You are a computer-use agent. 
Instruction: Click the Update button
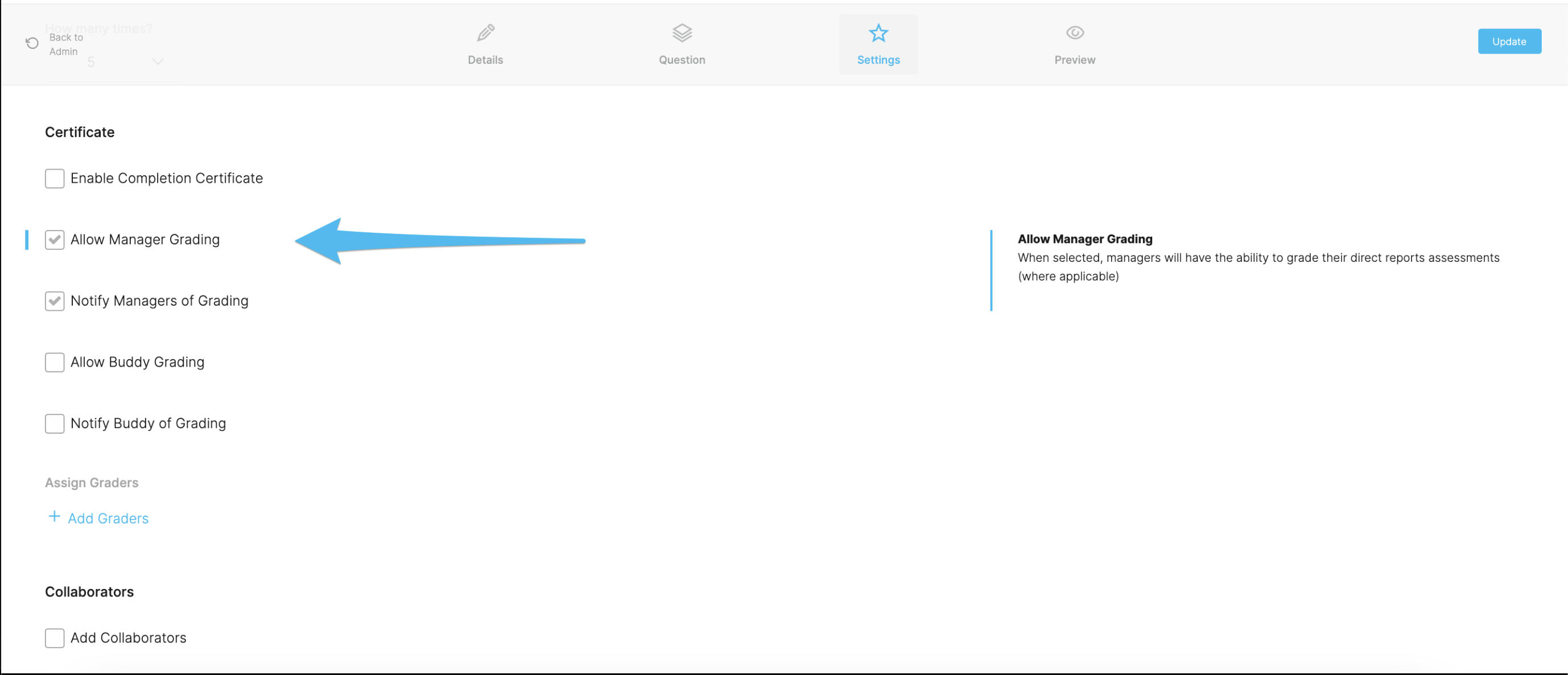point(1509,41)
